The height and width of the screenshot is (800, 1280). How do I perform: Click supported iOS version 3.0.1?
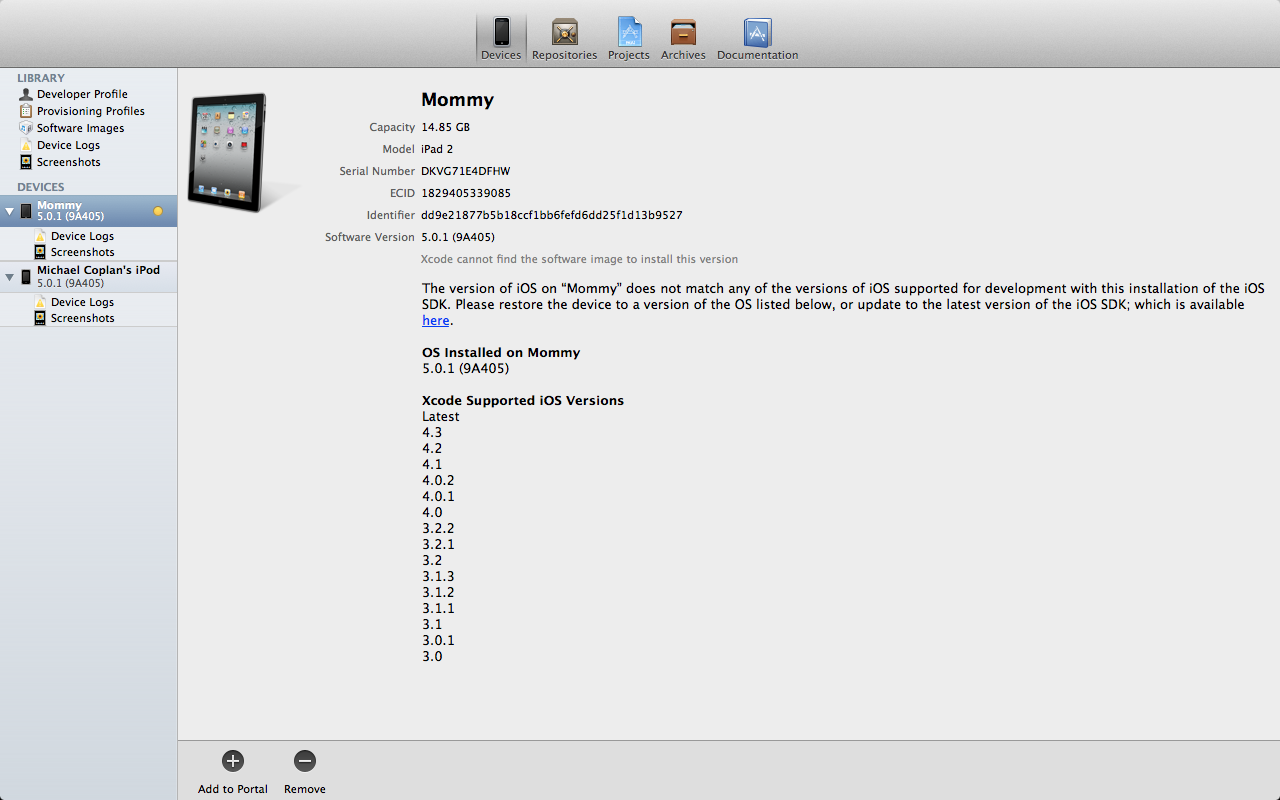438,641
